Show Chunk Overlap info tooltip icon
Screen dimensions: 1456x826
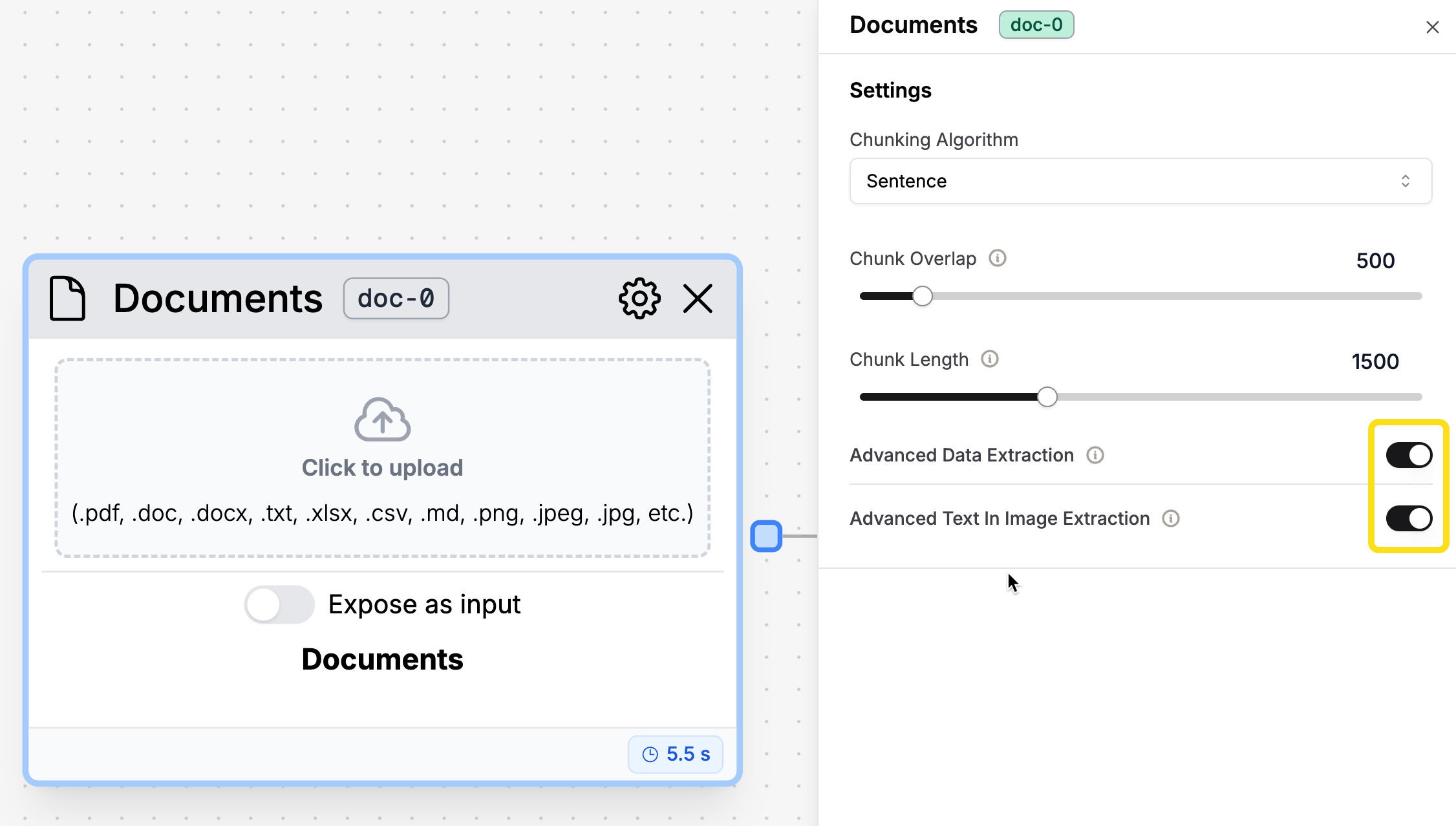[998, 258]
